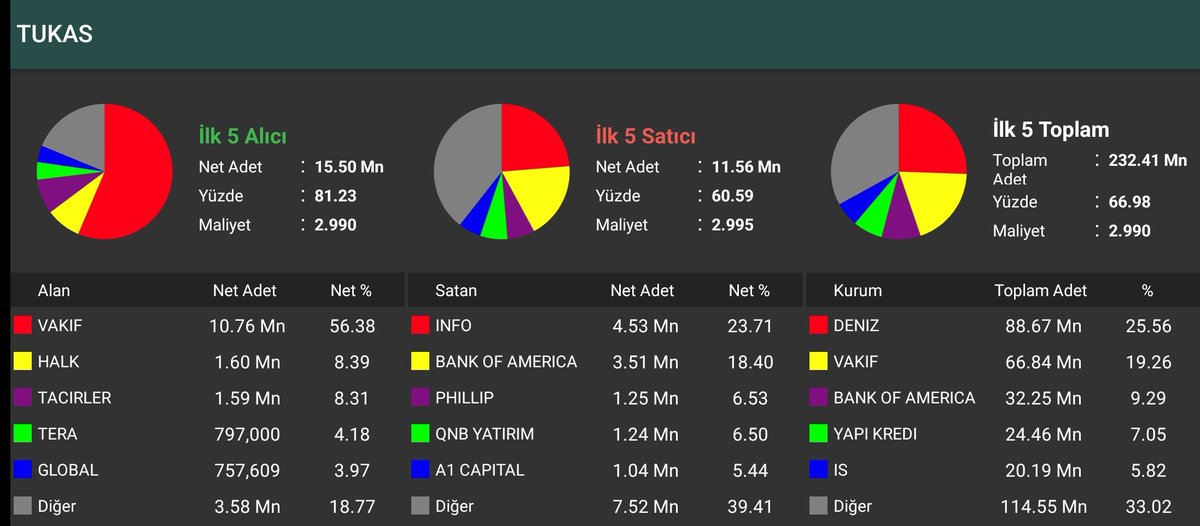
Task: Click the 56.38 net percent value
Action: (x=351, y=326)
